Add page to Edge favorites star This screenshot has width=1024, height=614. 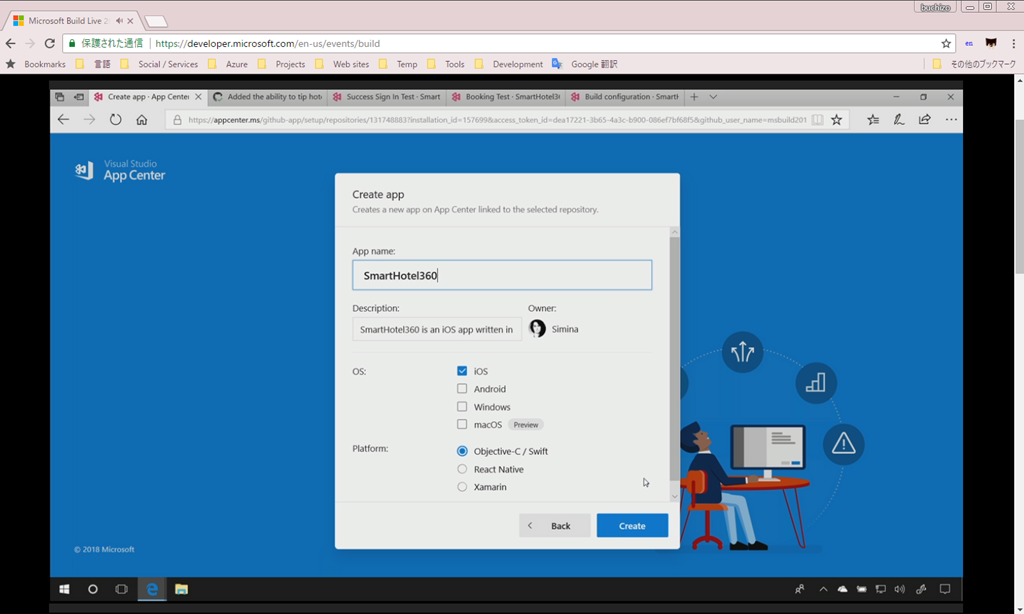point(836,119)
